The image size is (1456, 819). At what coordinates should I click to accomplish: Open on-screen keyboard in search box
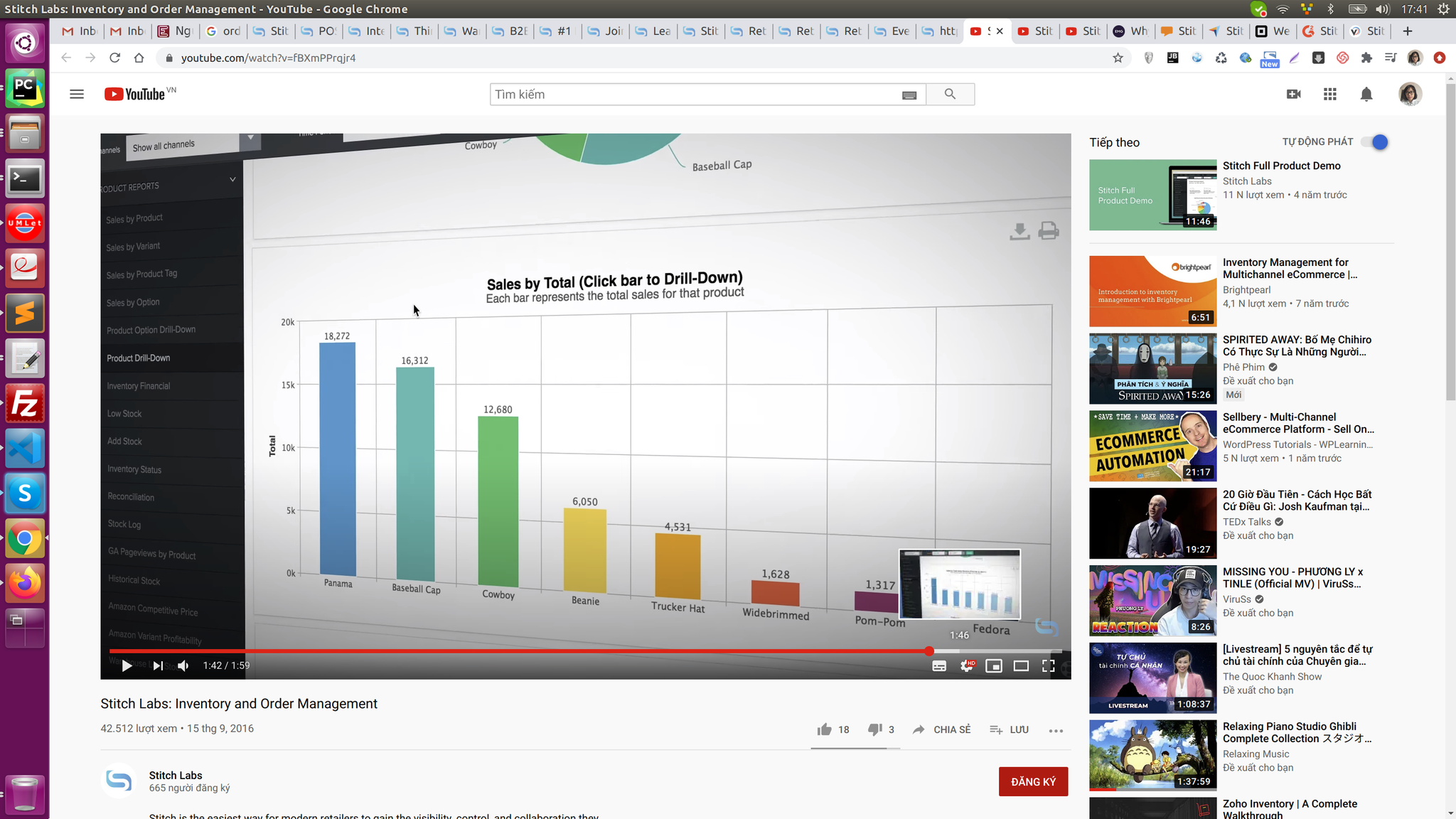[909, 95]
